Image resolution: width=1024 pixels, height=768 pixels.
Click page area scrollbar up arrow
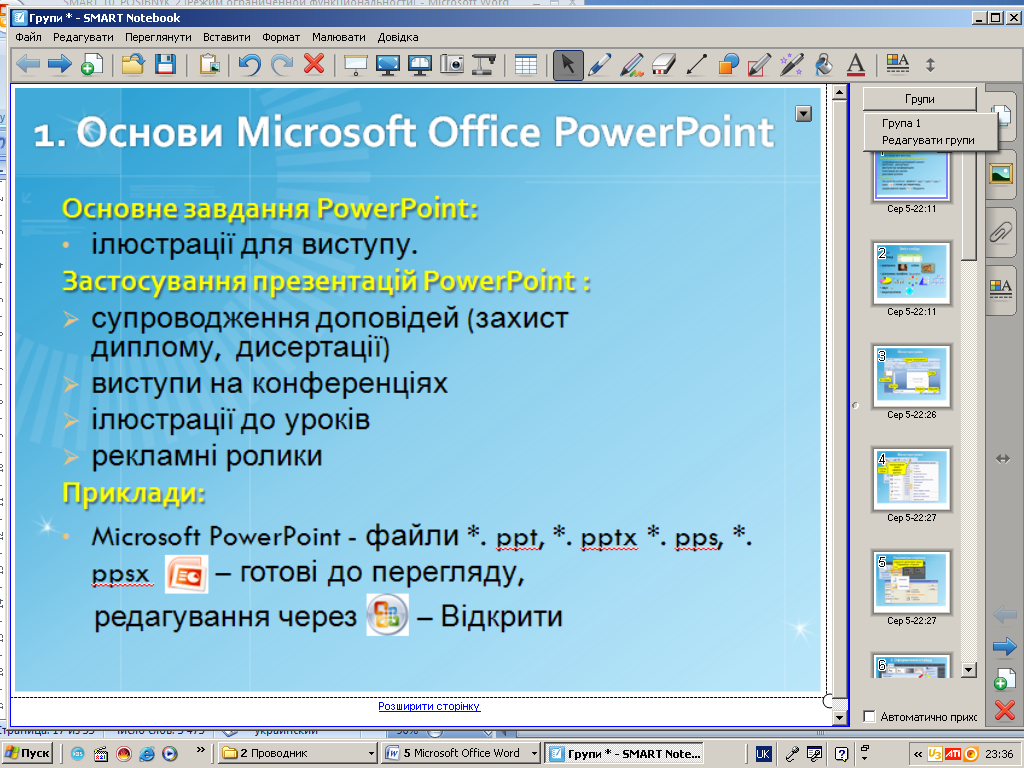coord(840,93)
